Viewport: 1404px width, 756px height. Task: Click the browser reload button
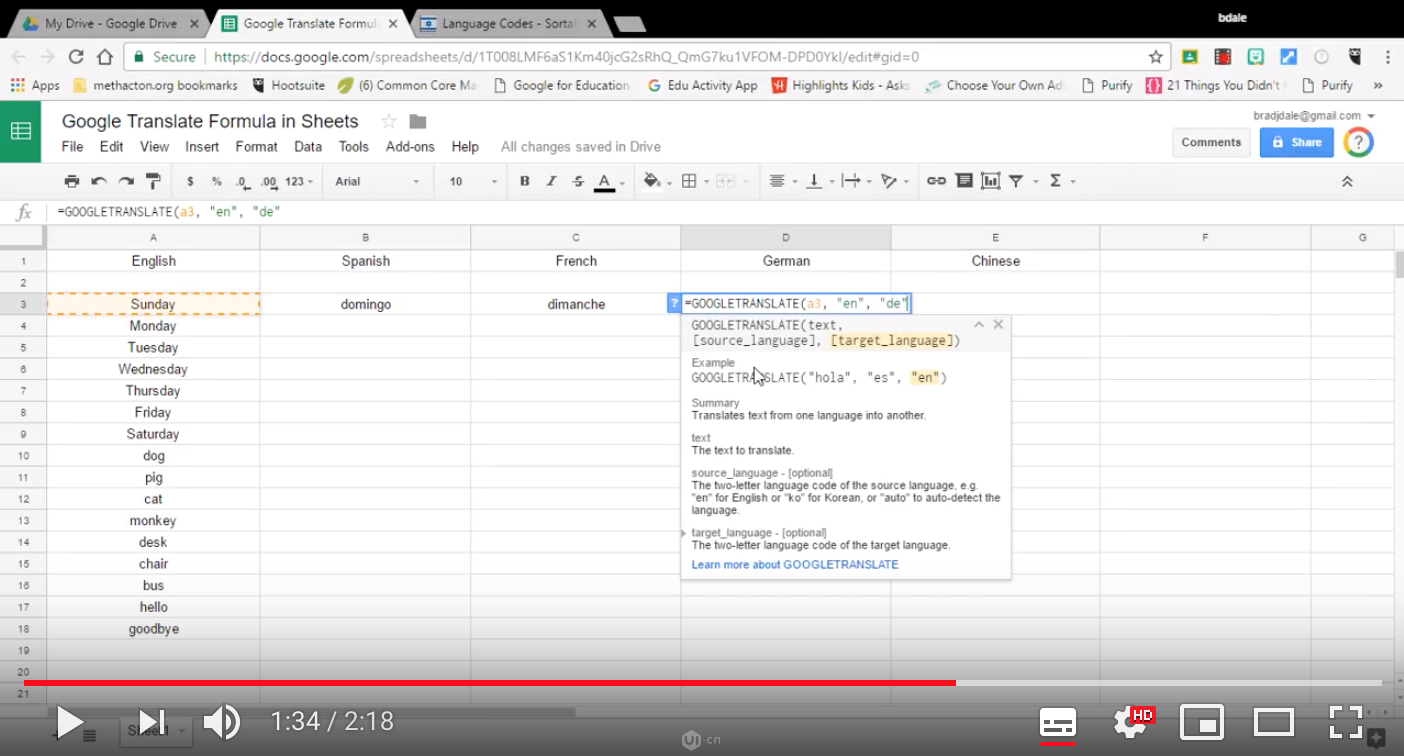pyautogui.click(x=76, y=57)
